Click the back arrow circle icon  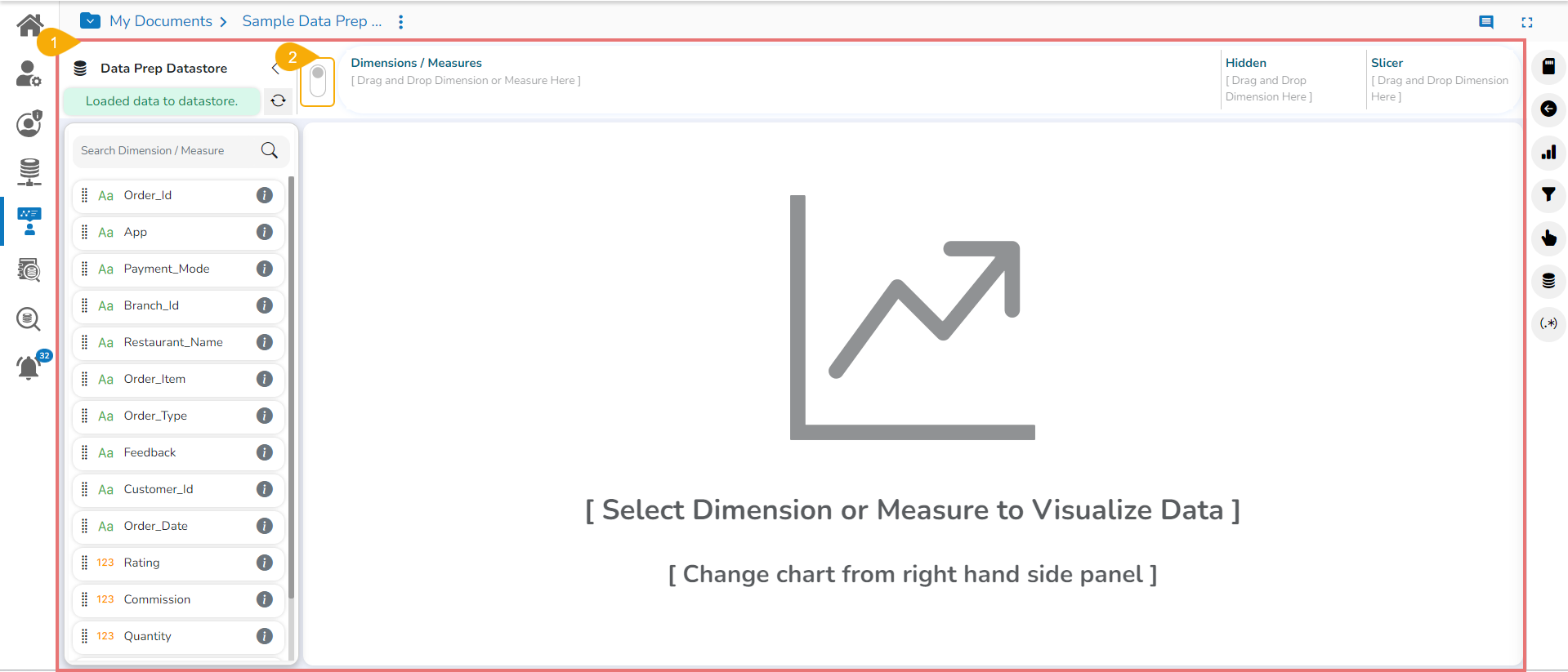pyautogui.click(x=1548, y=109)
